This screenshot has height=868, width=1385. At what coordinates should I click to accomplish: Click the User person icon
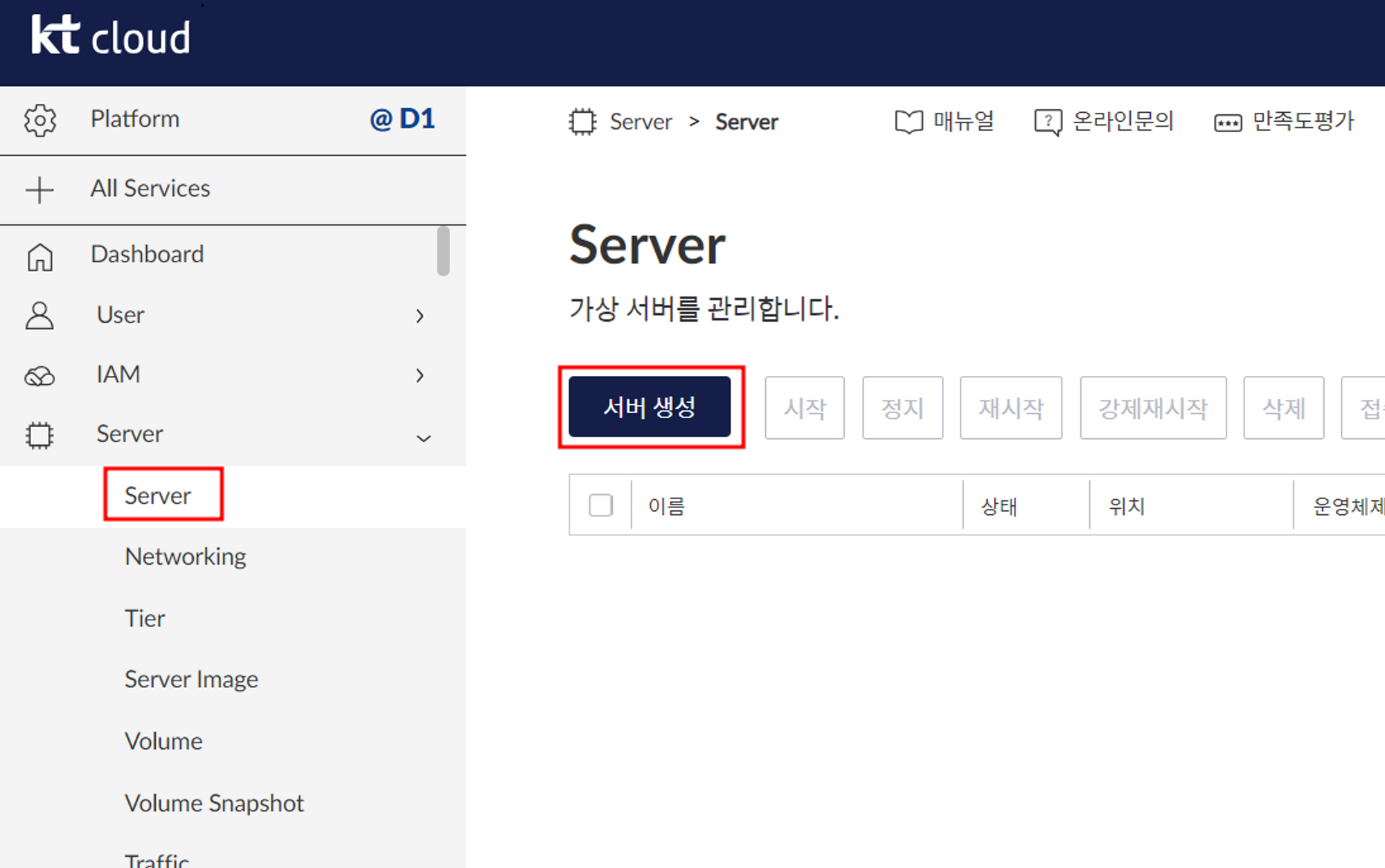39,316
